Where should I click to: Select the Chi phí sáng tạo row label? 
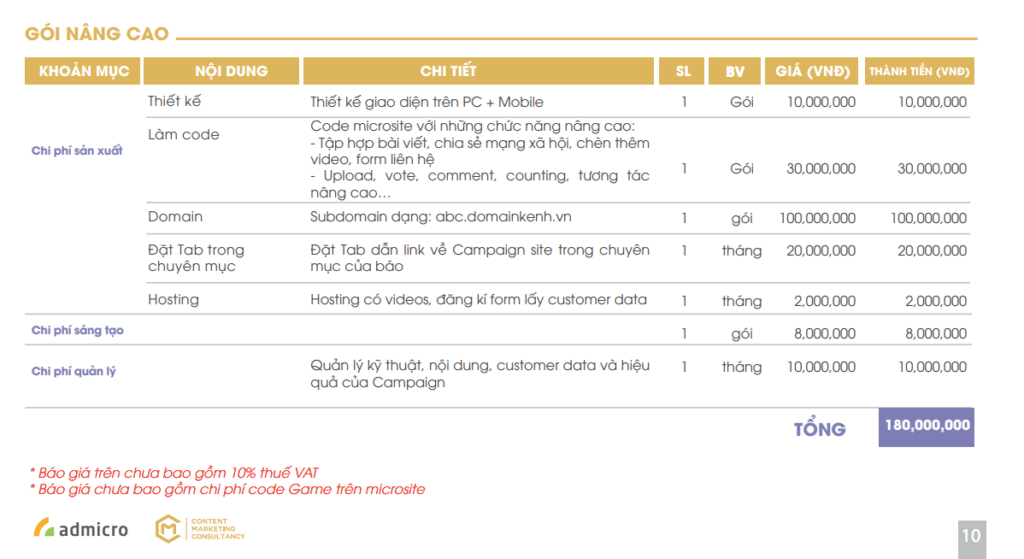pos(77,330)
